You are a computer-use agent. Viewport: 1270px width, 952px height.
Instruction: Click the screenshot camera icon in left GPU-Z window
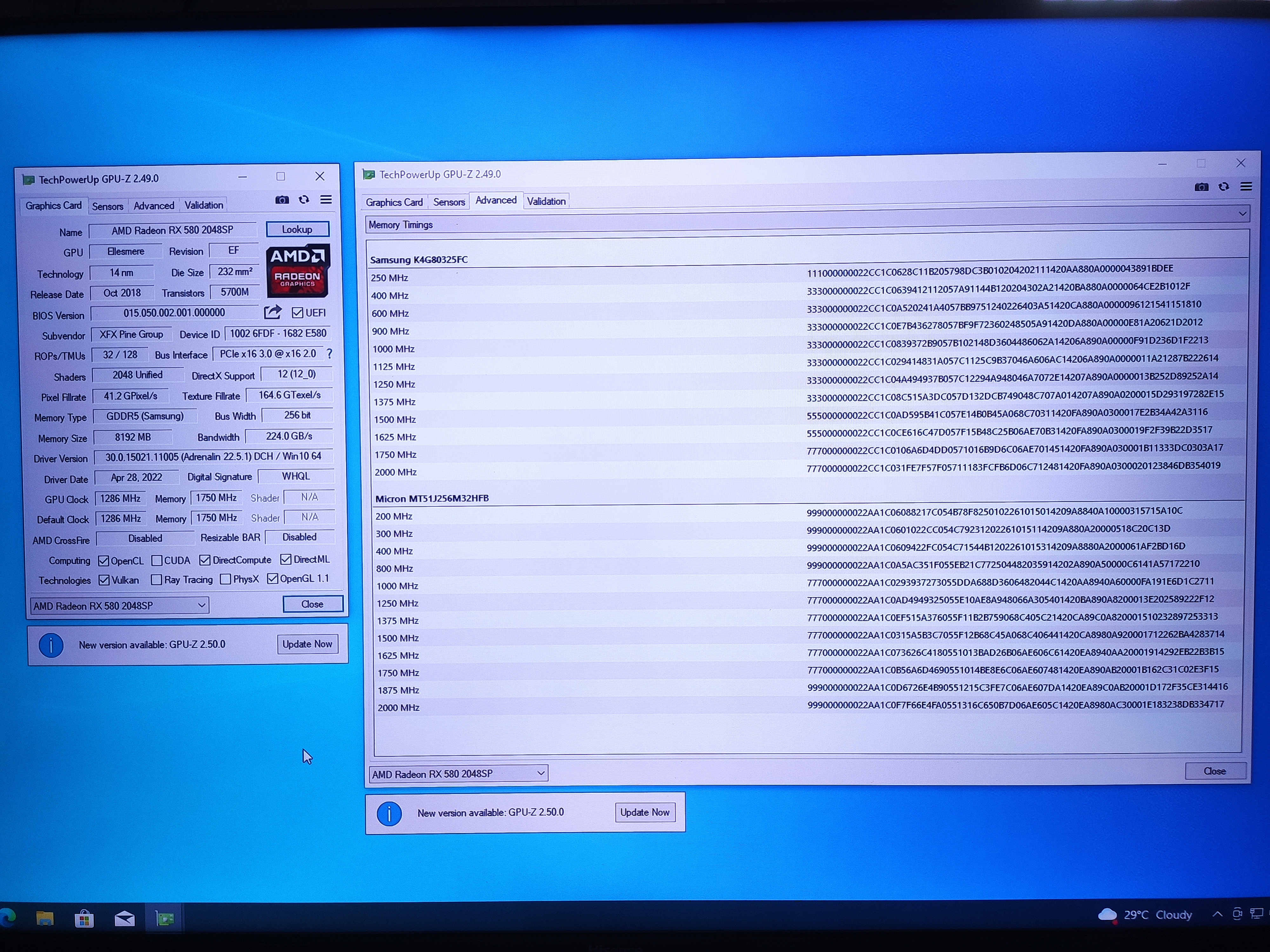tap(282, 200)
